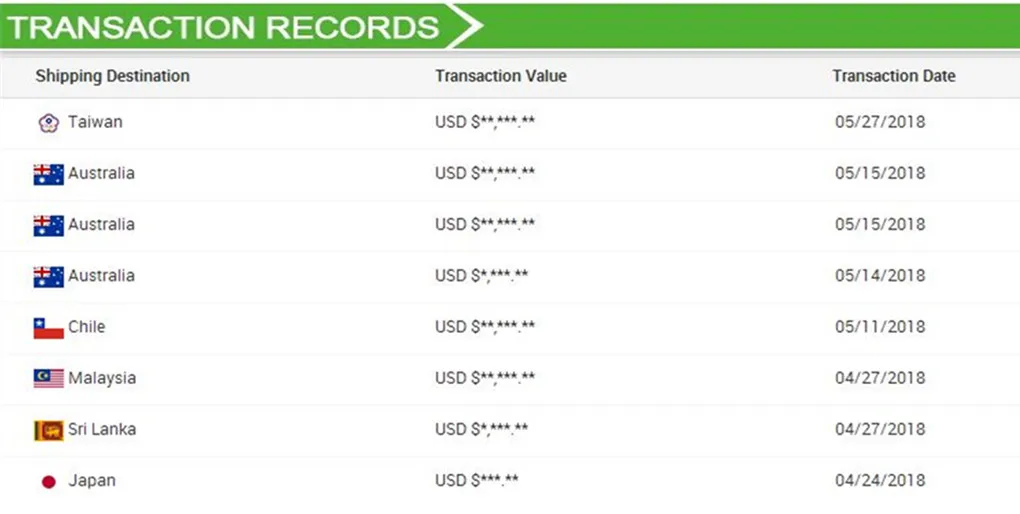Select the Japan destination name
Viewport: 1020px width, 514px height.
91,481
